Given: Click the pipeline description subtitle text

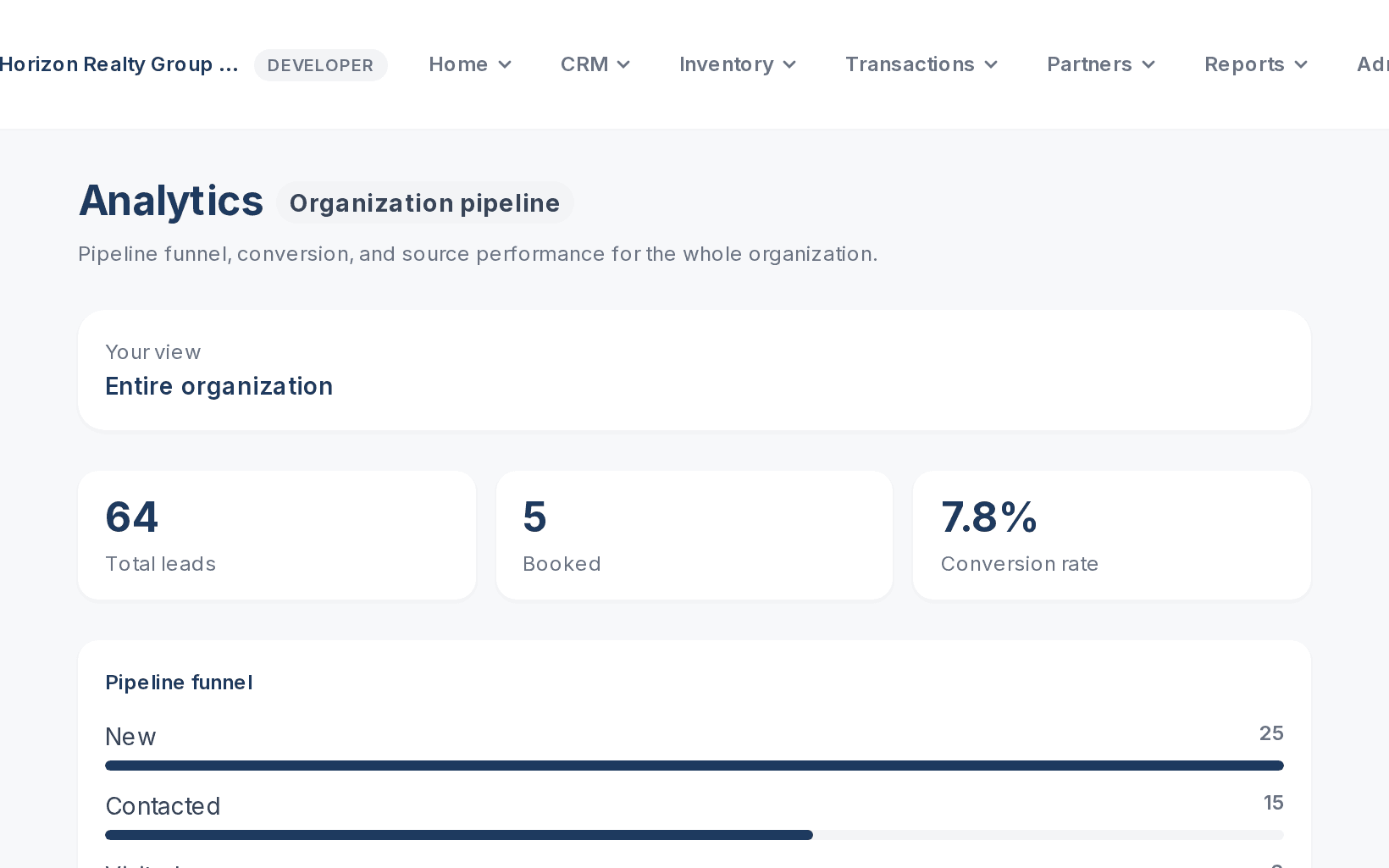Looking at the screenshot, I should pyautogui.click(x=478, y=254).
